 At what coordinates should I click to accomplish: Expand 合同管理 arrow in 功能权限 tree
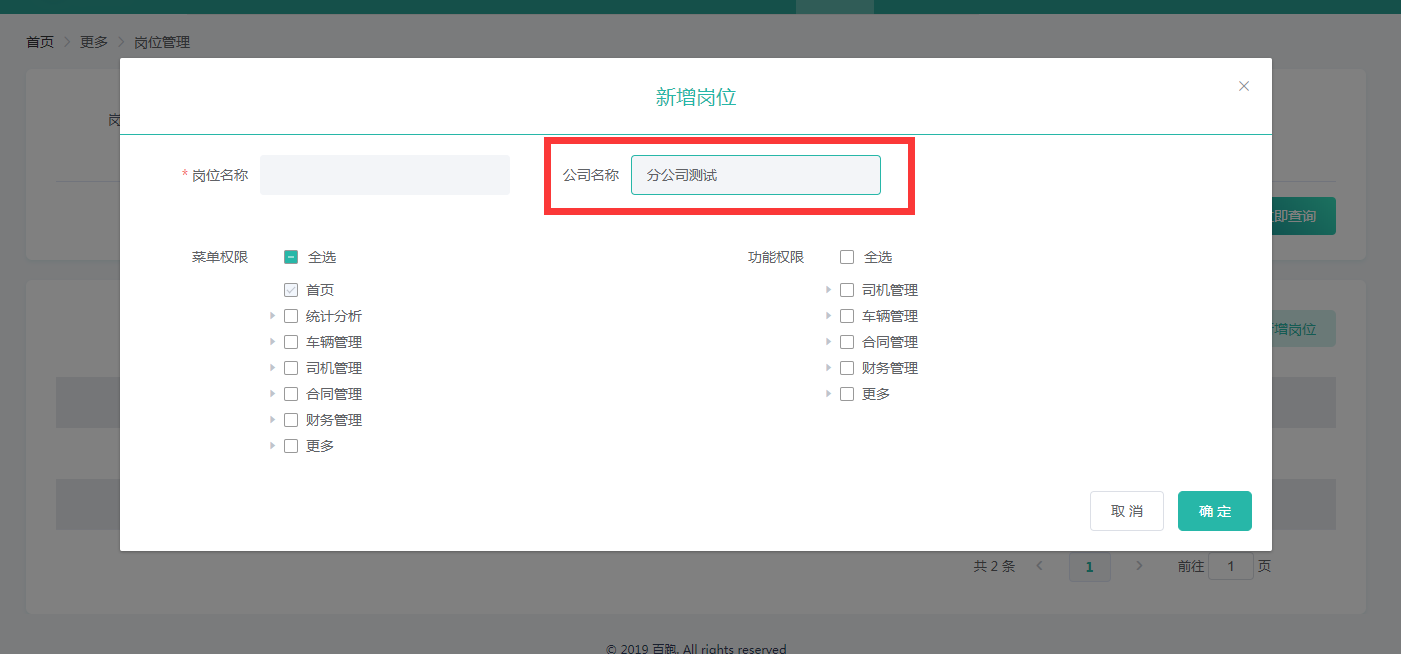(x=828, y=342)
